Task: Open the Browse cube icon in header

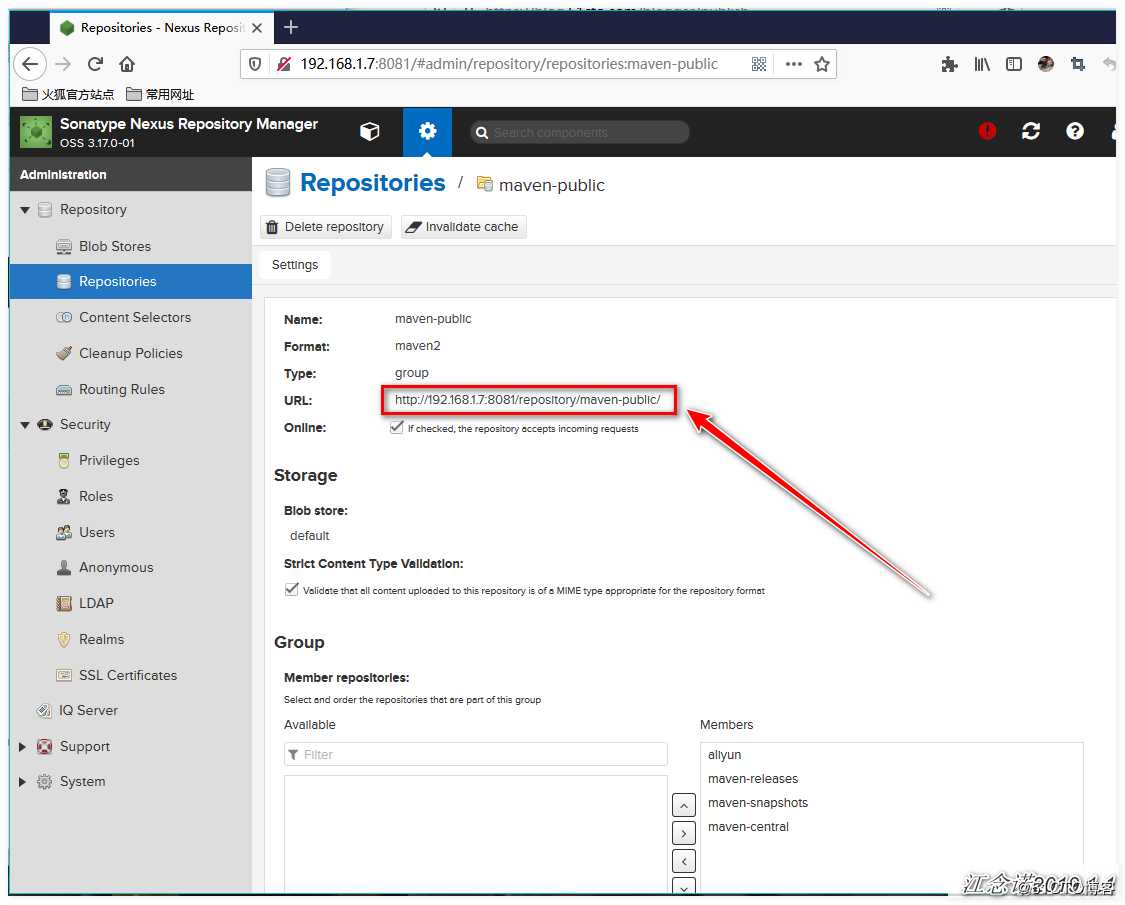Action: tap(369, 131)
